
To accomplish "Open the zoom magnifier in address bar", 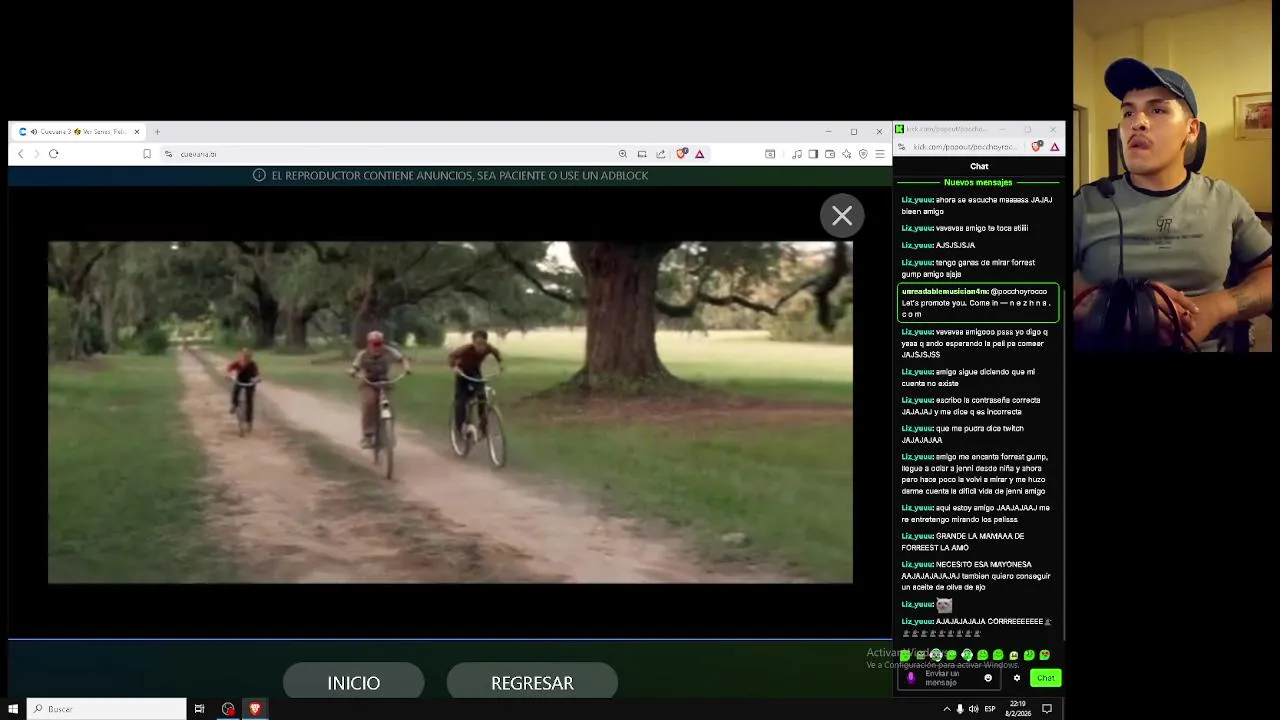I will pos(623,154).
